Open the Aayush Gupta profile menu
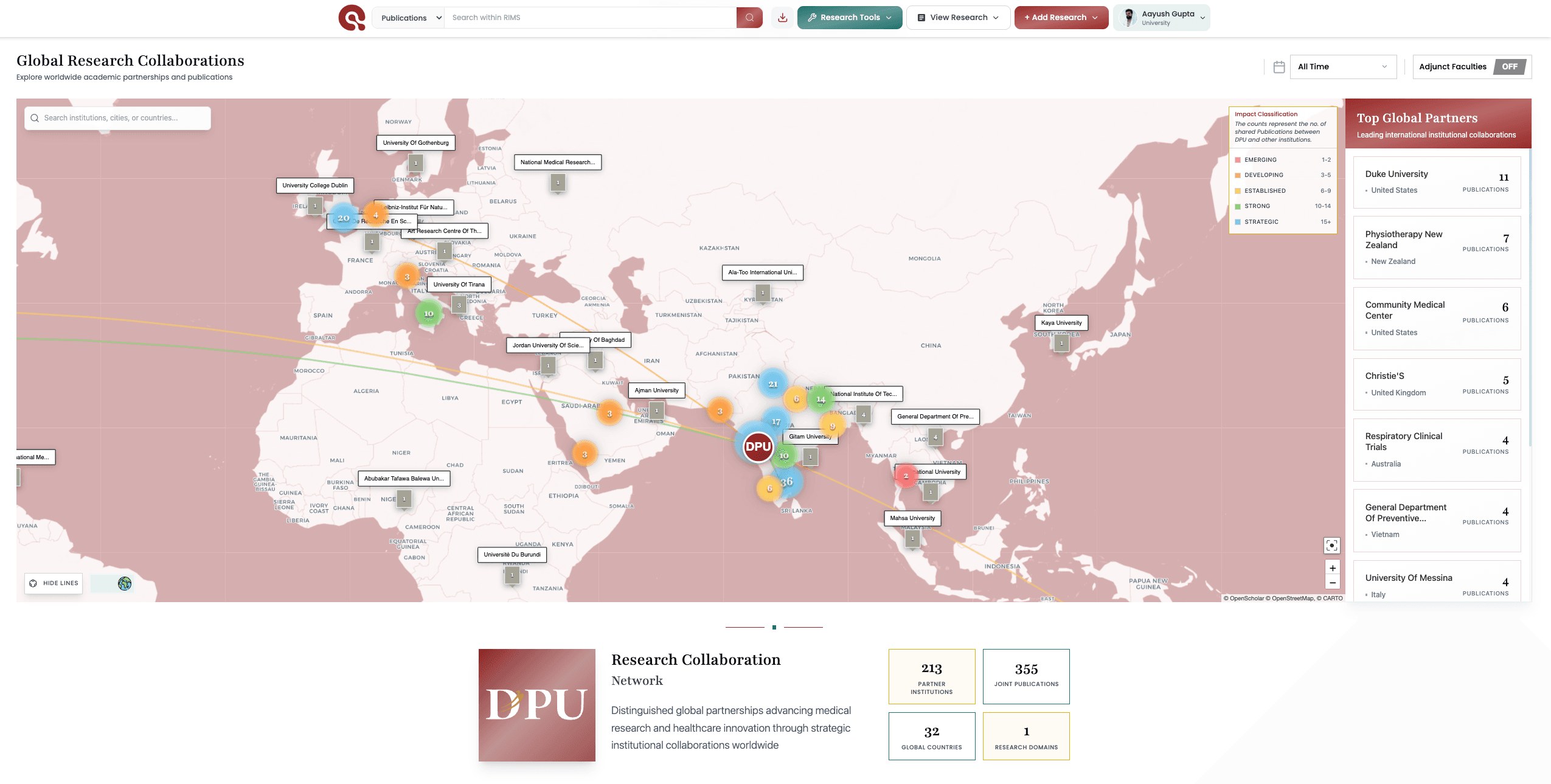This screenshot has width=1551, height=784. (1162, 18)
